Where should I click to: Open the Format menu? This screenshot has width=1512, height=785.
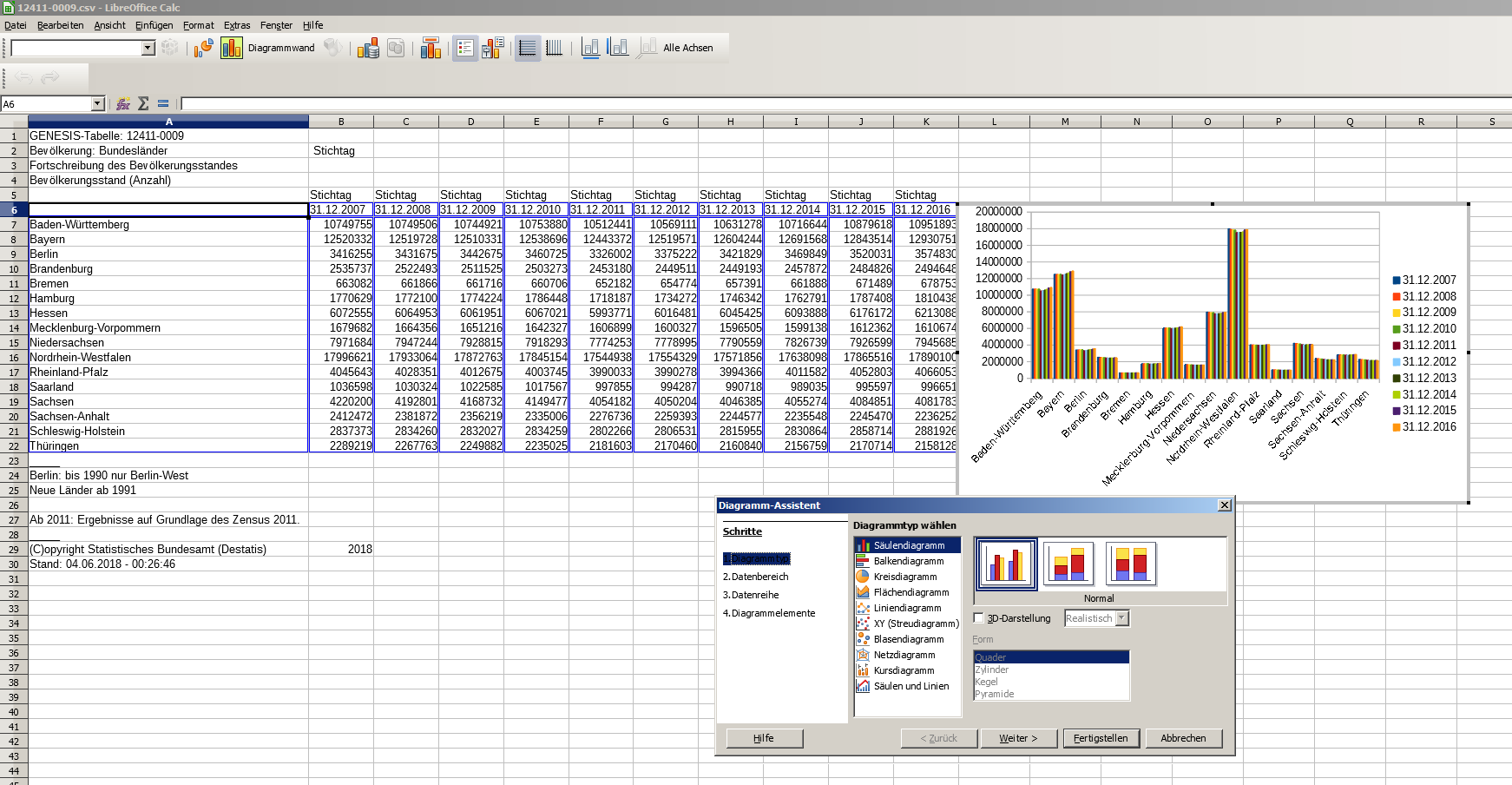click(x=199, y=25)
